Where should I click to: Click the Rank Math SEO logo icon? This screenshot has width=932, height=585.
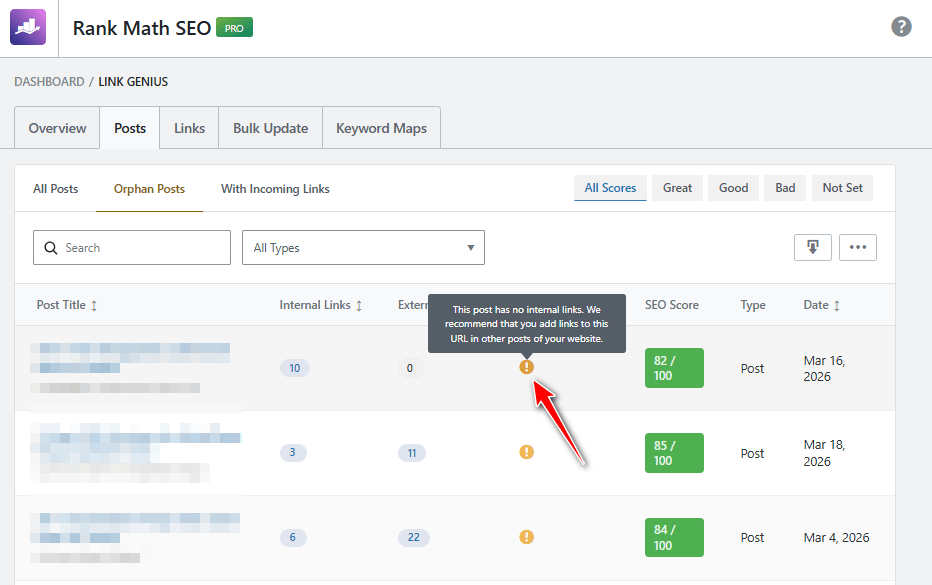28,27
